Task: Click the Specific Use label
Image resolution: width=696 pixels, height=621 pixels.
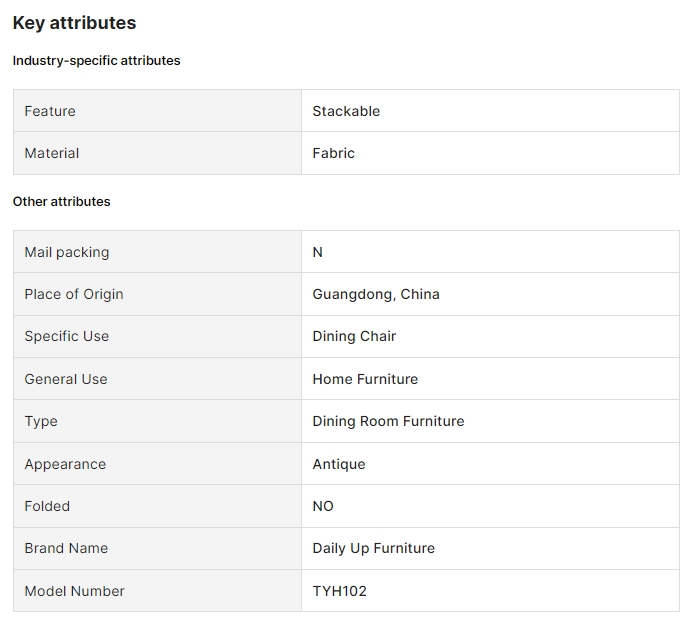Action: tap(67, 336)
